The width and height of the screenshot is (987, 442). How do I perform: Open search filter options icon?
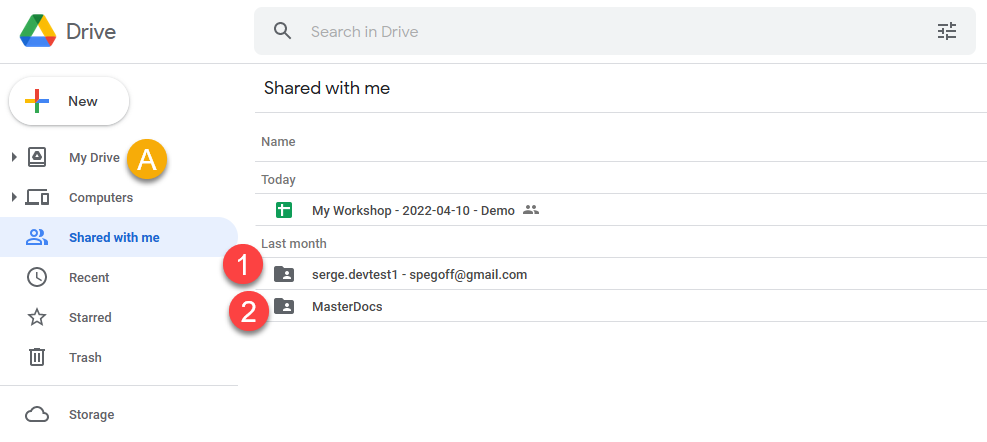(x=946, y=31)
